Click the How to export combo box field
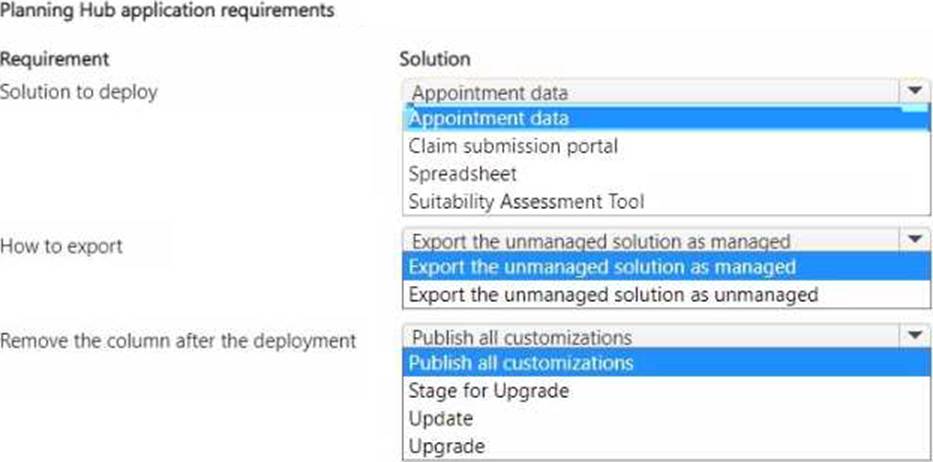This screenshot has height=462, width=933. coord(650,241)
